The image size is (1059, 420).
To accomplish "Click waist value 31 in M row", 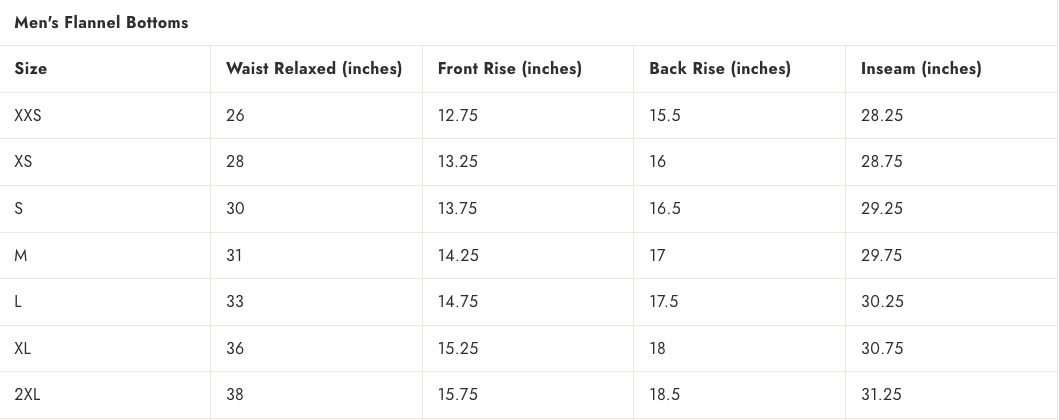I will (234, 255).
